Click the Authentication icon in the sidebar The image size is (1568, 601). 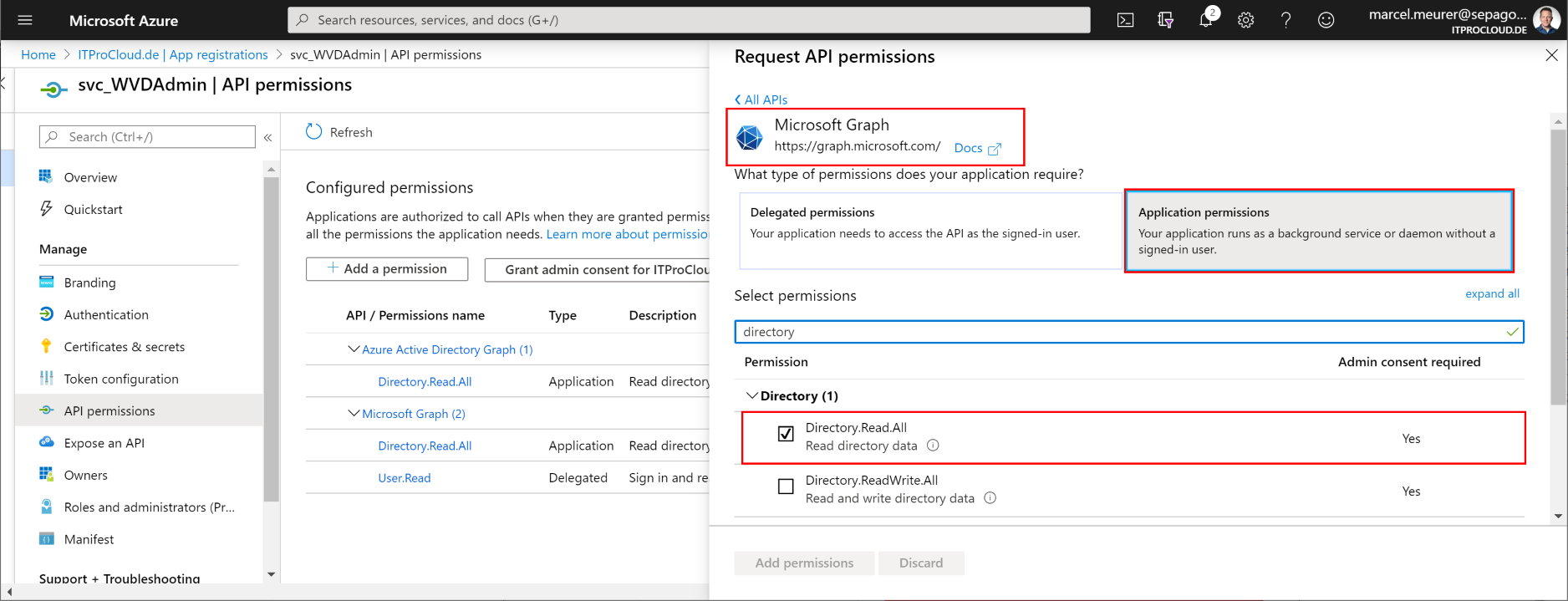pyautogui.click(x=46, y=314)
